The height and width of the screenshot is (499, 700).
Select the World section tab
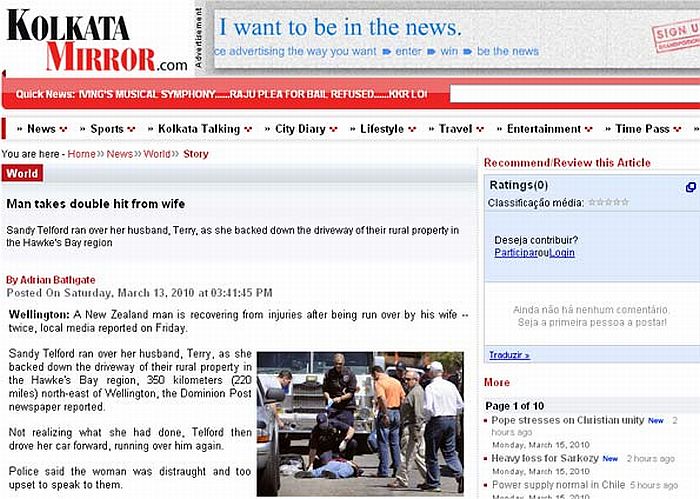pos(22,173)
